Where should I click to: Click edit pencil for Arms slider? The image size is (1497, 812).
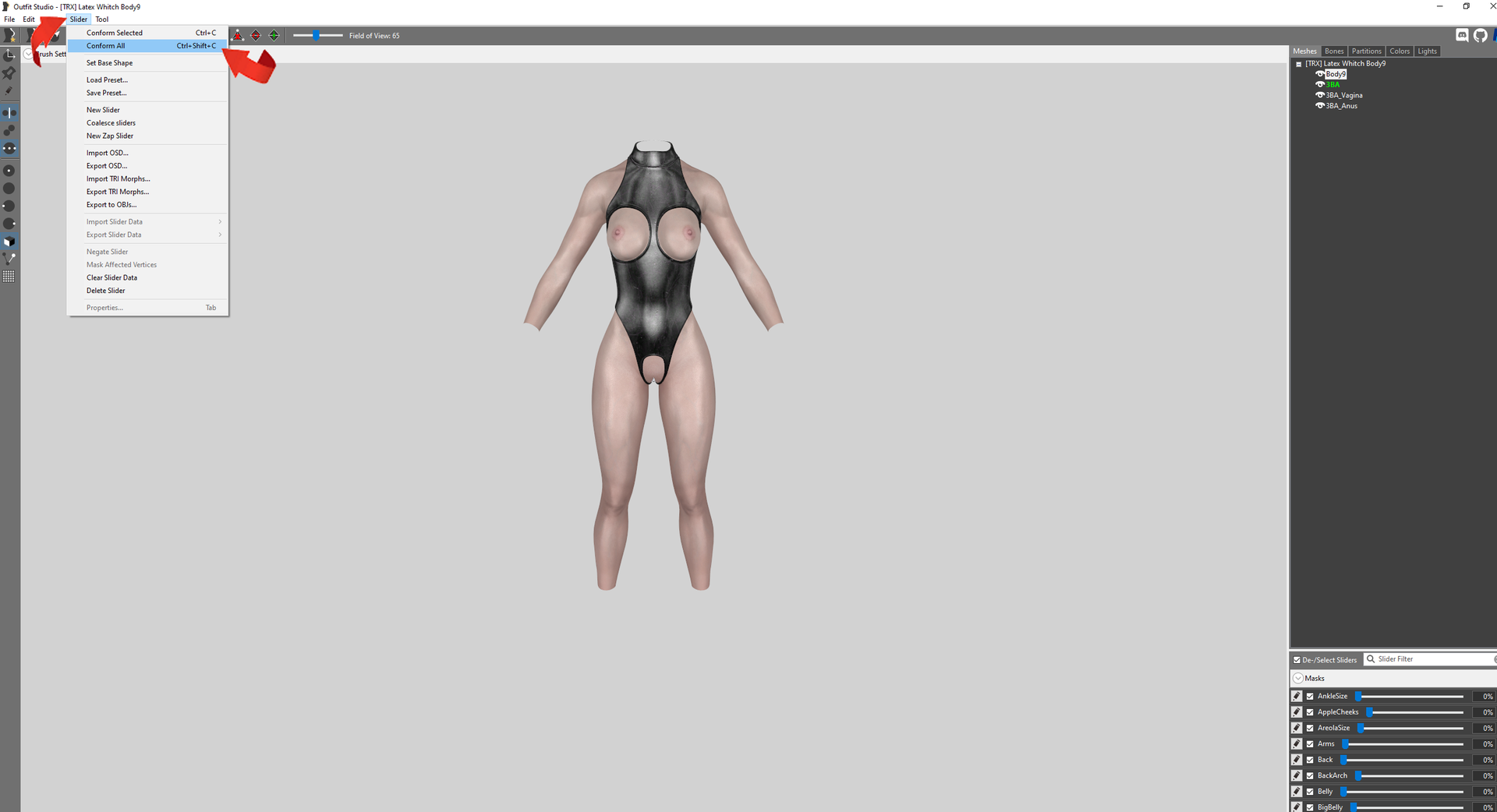click(x=1297, y=744)
